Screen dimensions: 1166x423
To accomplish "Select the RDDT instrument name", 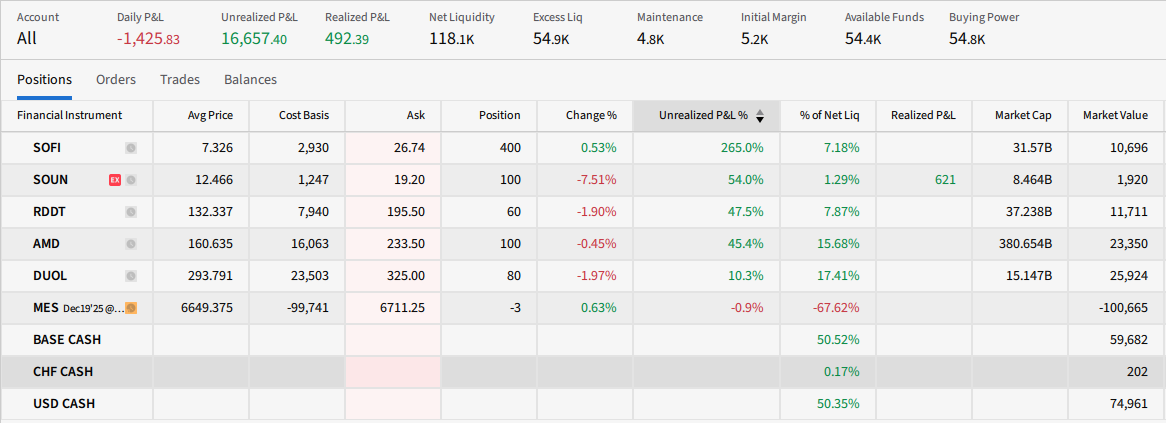I will point(51,212).
